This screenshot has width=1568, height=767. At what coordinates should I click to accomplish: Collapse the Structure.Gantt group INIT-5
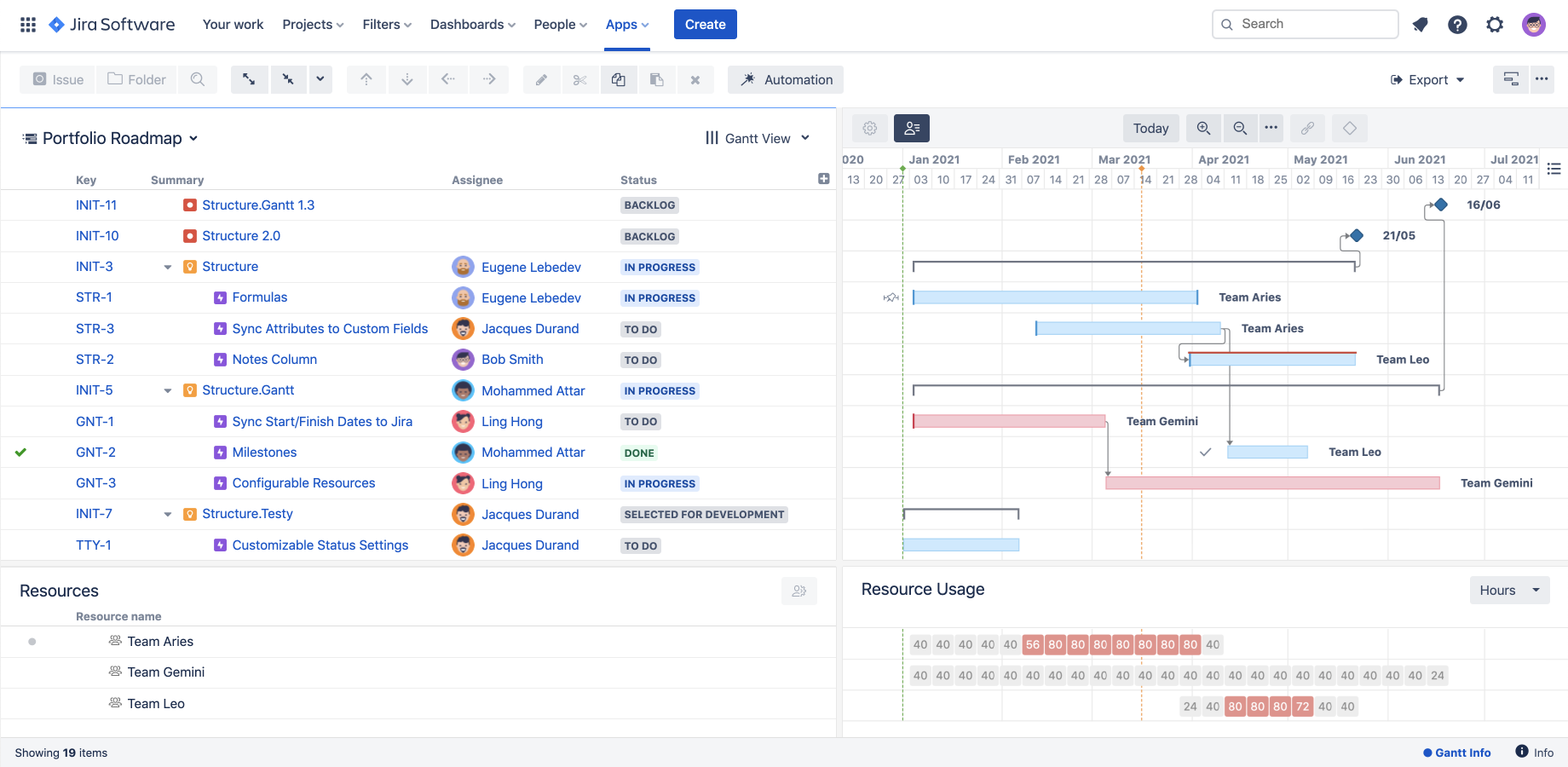click(x=167, y=389)
